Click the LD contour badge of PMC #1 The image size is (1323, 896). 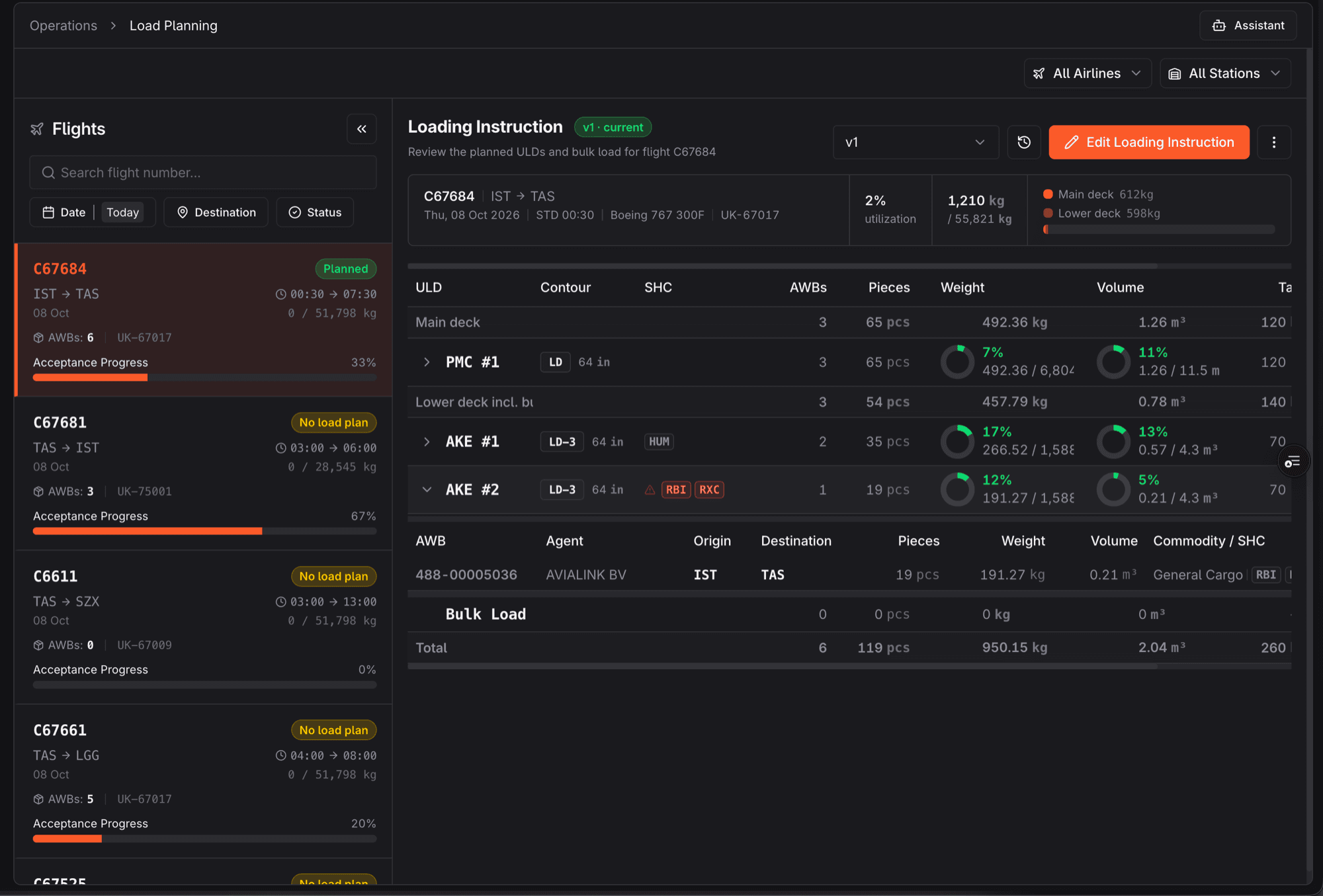[x=556, y=362]
